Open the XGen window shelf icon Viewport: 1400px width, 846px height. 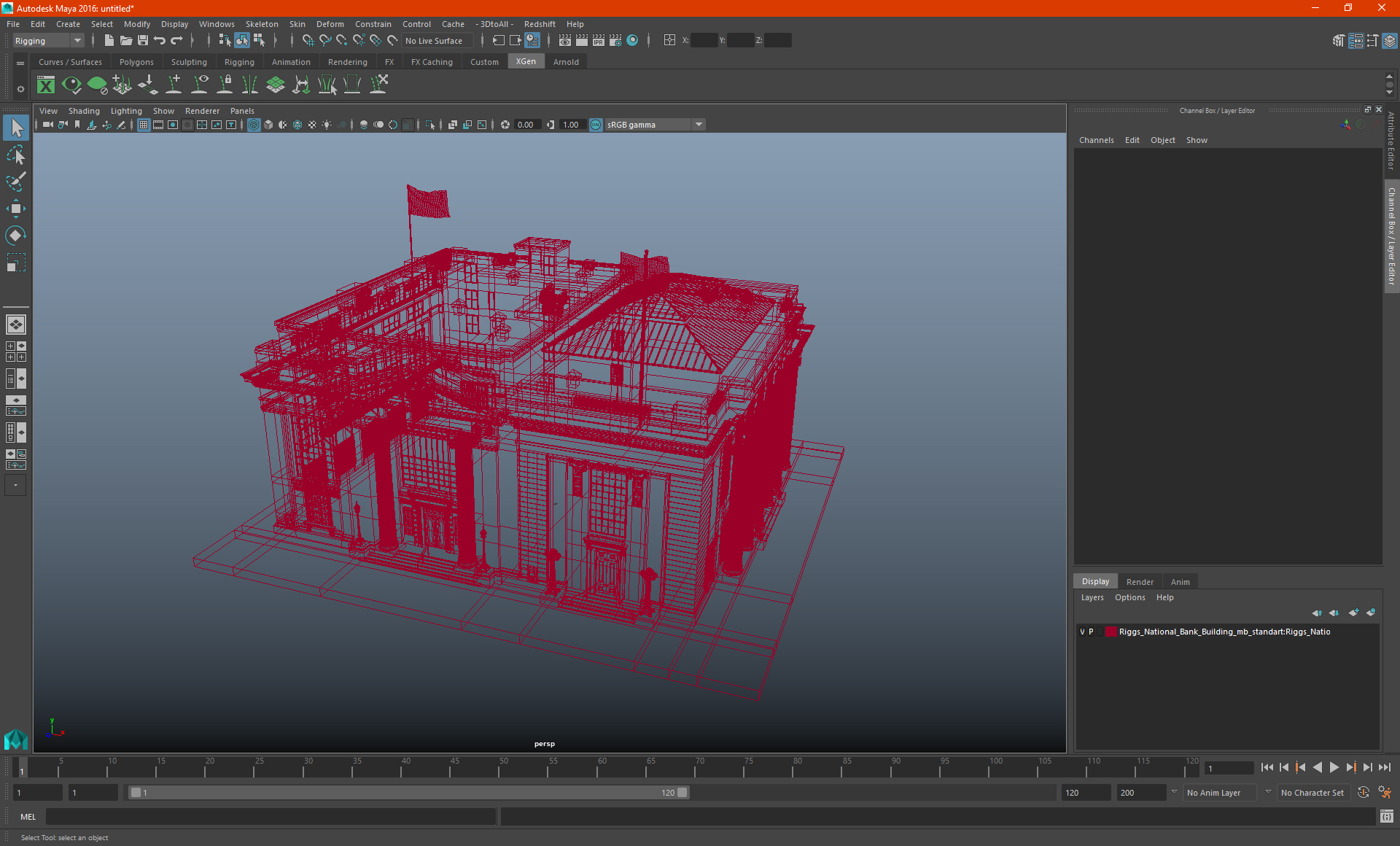point(46,85)
